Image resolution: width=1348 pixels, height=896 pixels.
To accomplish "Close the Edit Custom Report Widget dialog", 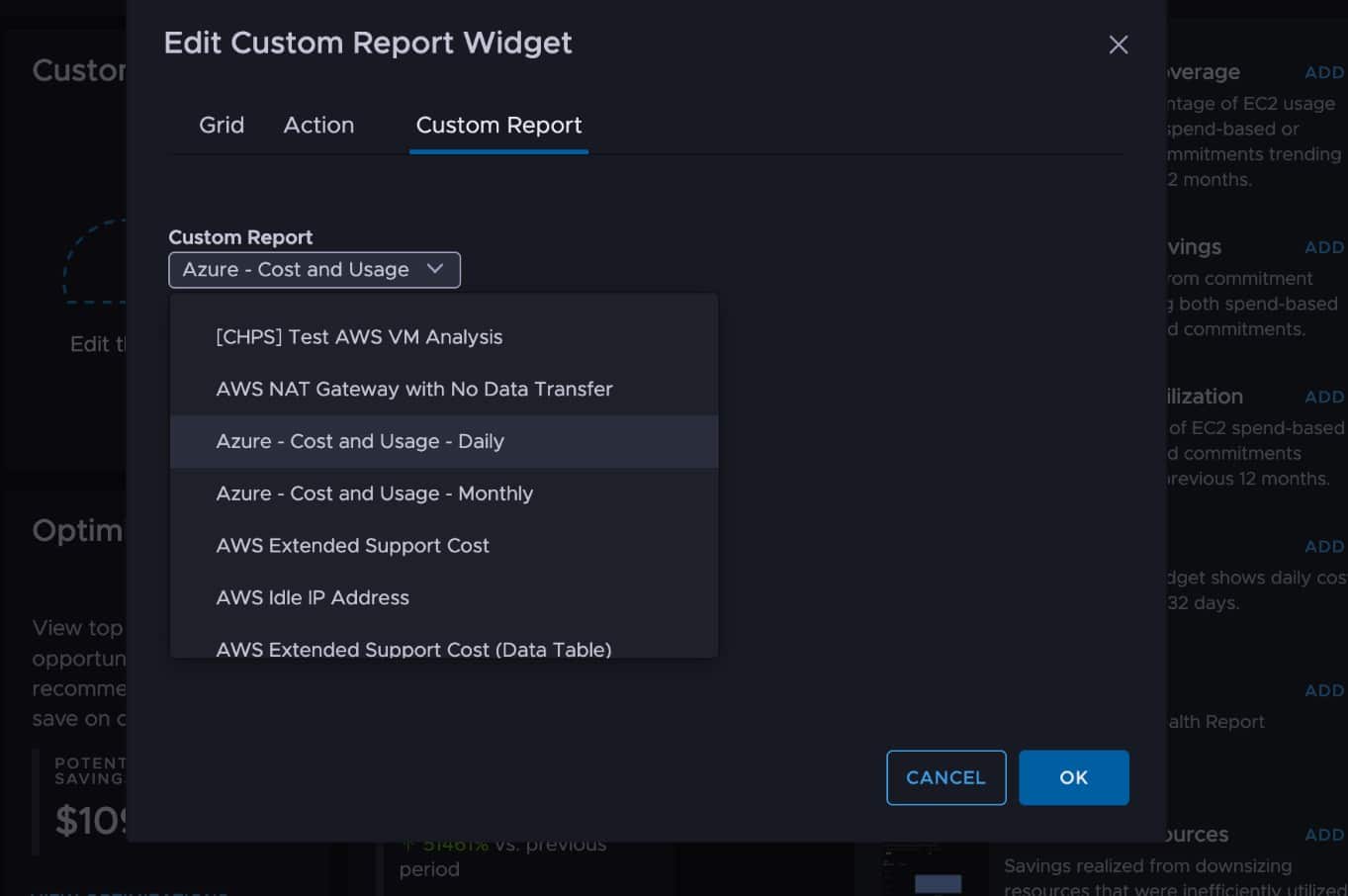I will point(1119,45).
